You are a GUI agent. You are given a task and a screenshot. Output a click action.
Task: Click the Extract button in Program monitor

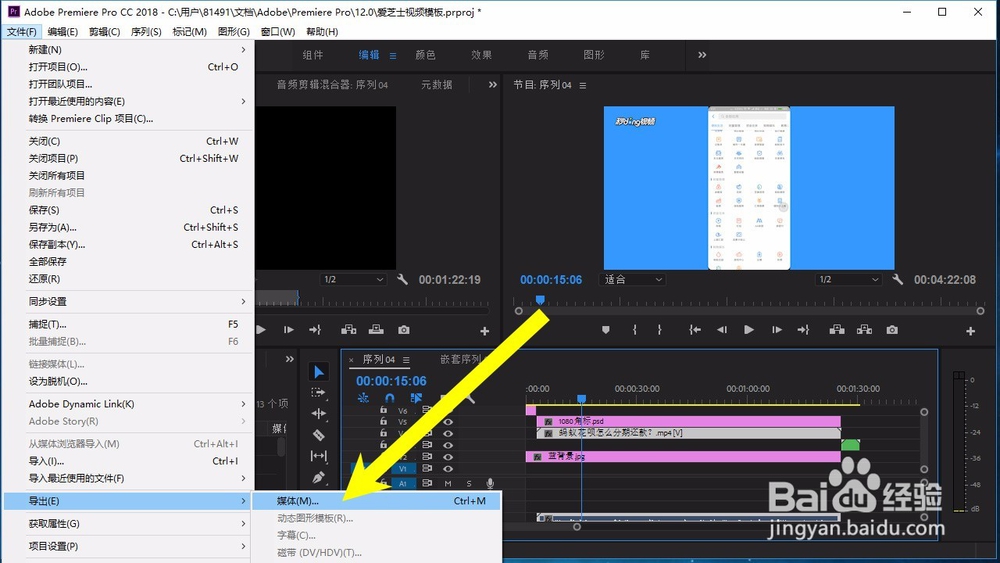pos(864,330)
